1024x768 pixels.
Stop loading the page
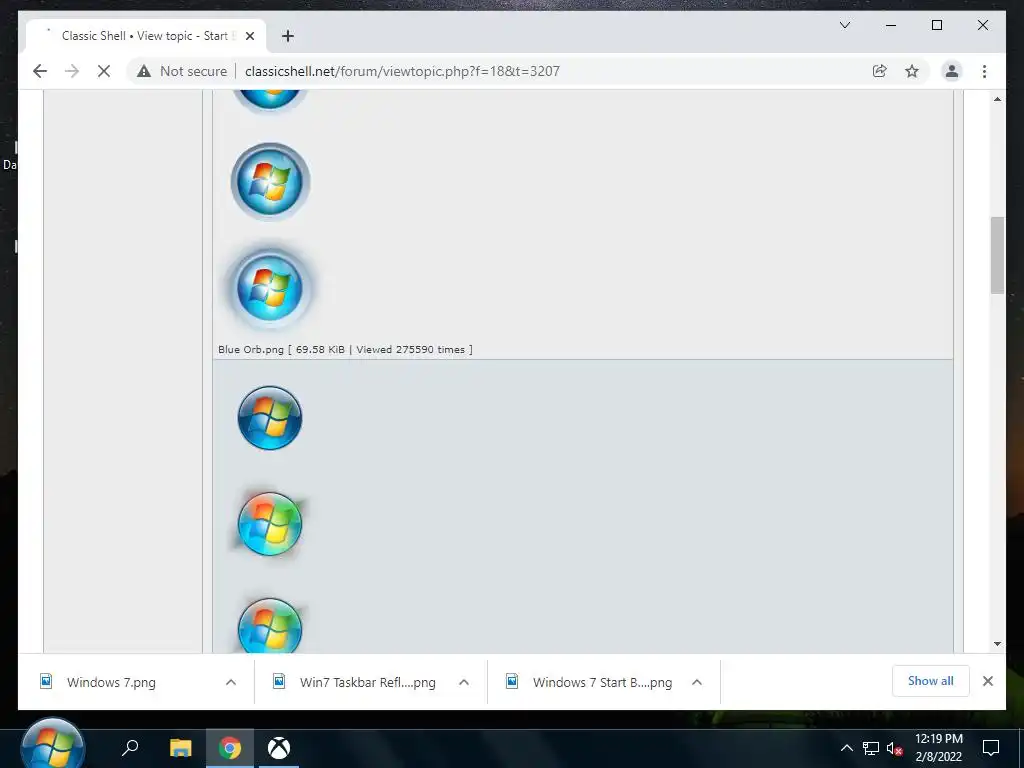pyautogui.click(x=104, y=71)
